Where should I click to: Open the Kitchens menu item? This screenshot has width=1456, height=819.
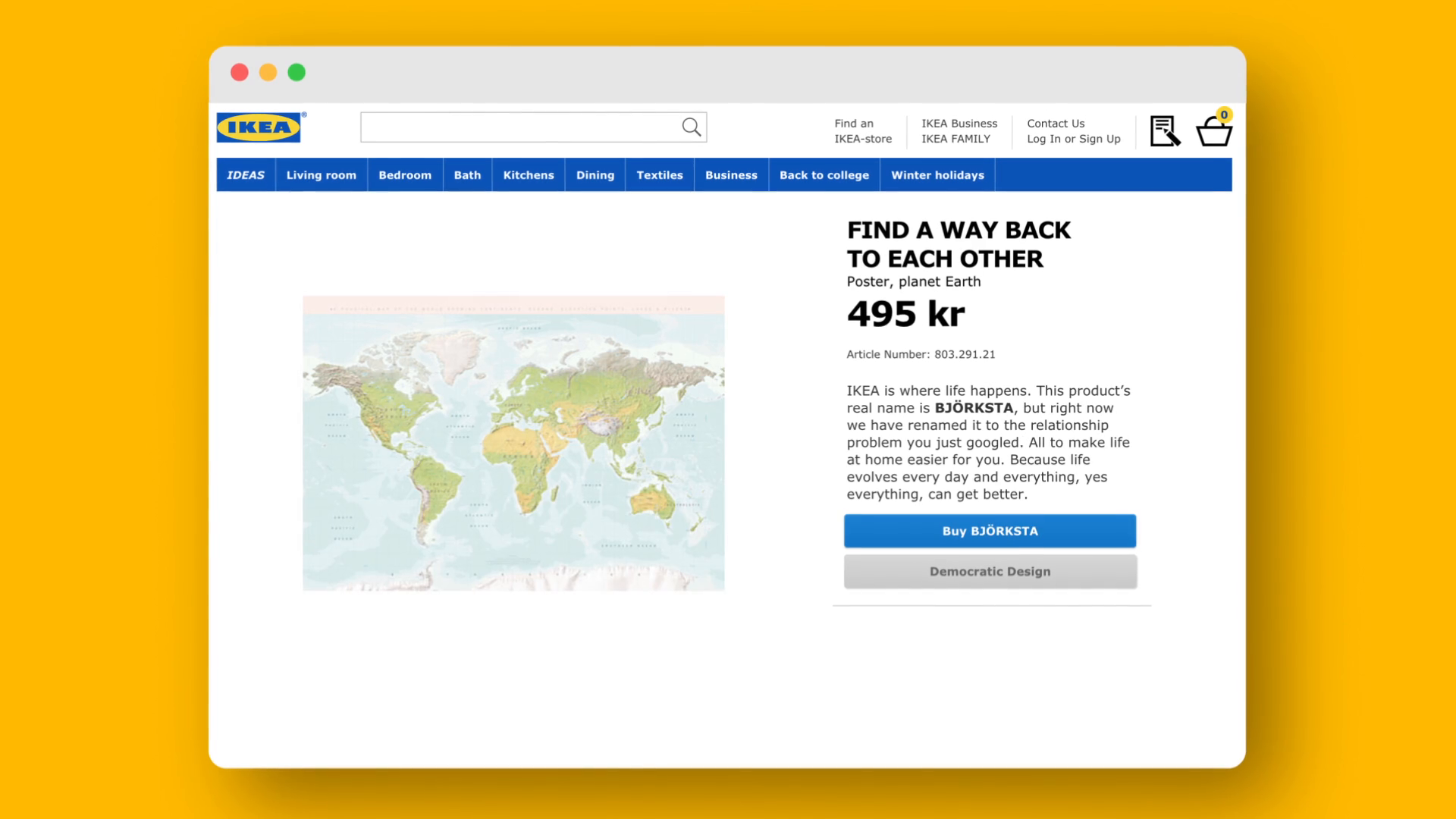coord(529,175)
